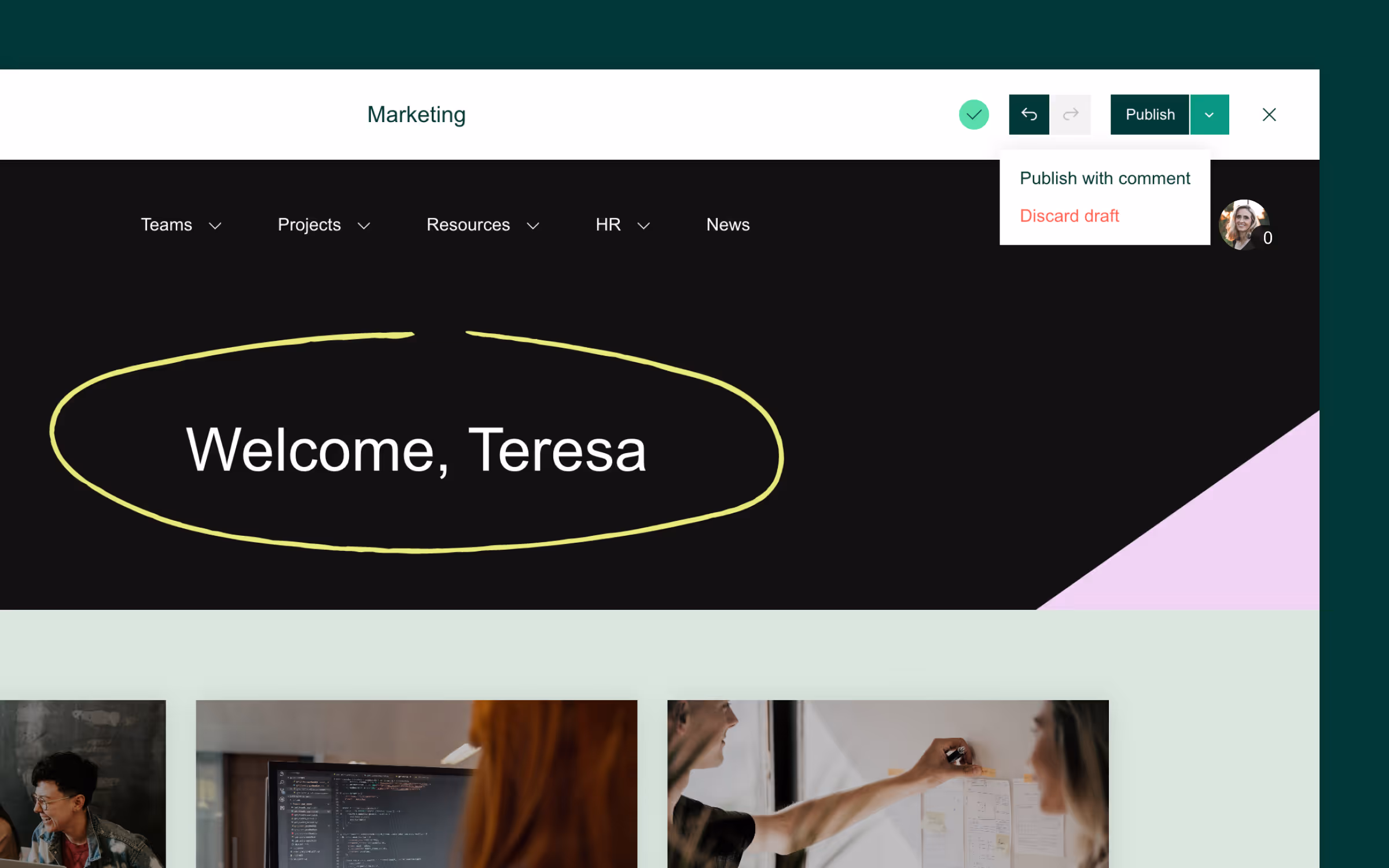Click the notification count badge on the avatar
This screenshot has height=868, width=1389.
(x=1267, y=238)
